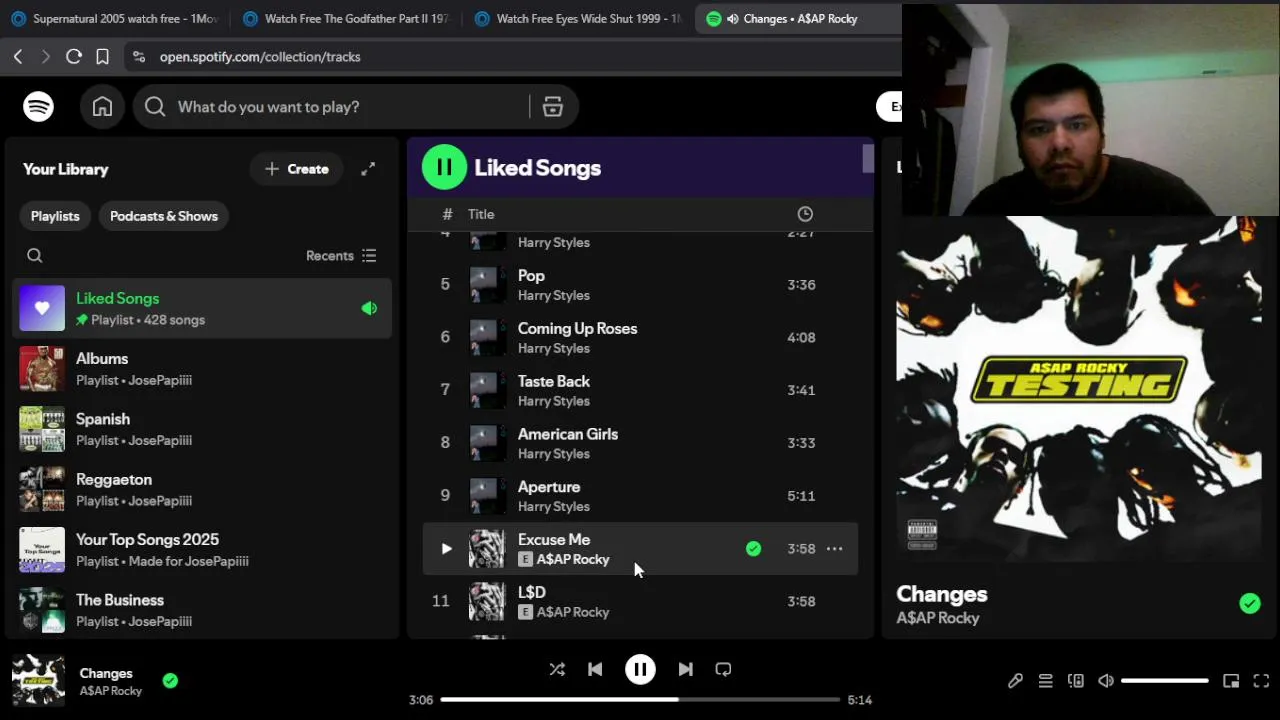Open Harry Styles artist link under Aperture
Image resolution: width=1280 pixels, height=720 pixels.
(x=554, y=506)
